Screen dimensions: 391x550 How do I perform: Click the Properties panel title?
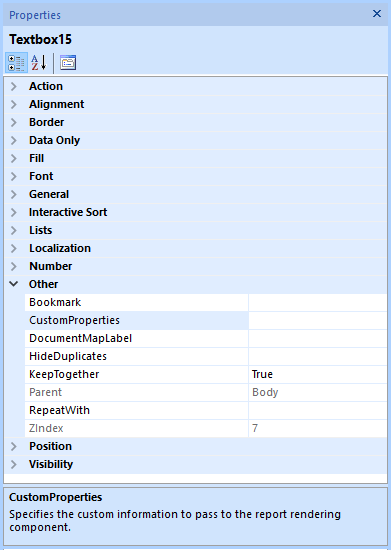click(35, 15)
